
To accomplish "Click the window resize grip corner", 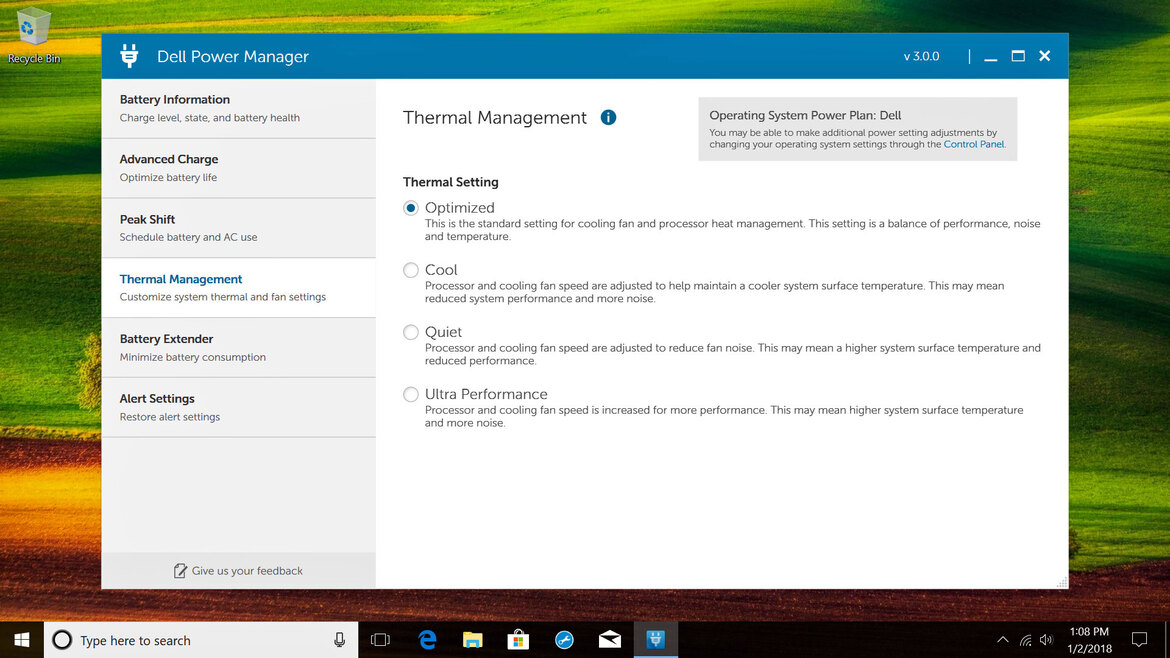I will coord(1062,582).
